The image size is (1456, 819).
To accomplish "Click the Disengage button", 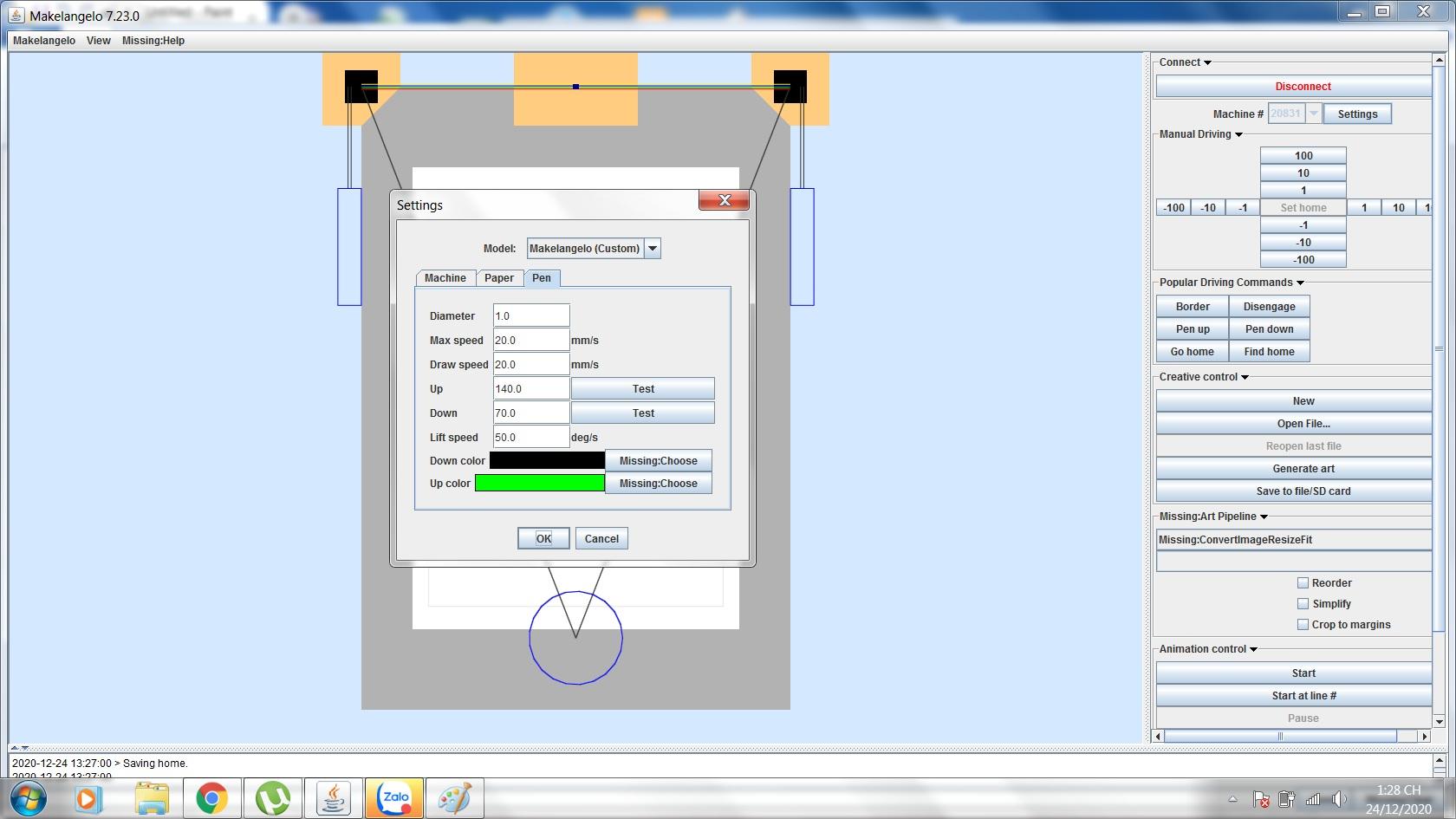I will pyautogui.click(x=1270, y=306).
